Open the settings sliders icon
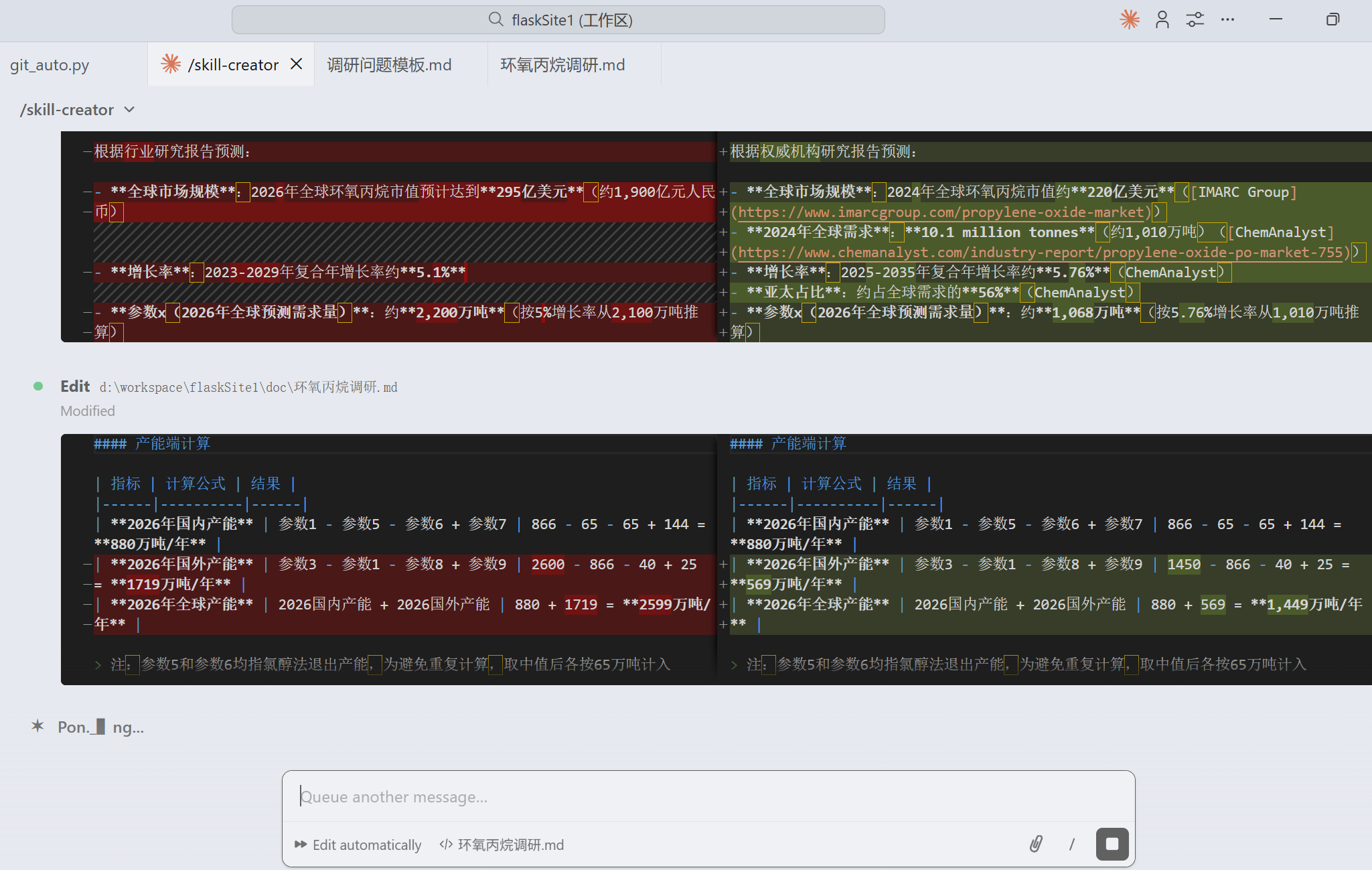Screen dimensions: 1372x870 point(1195,19)
